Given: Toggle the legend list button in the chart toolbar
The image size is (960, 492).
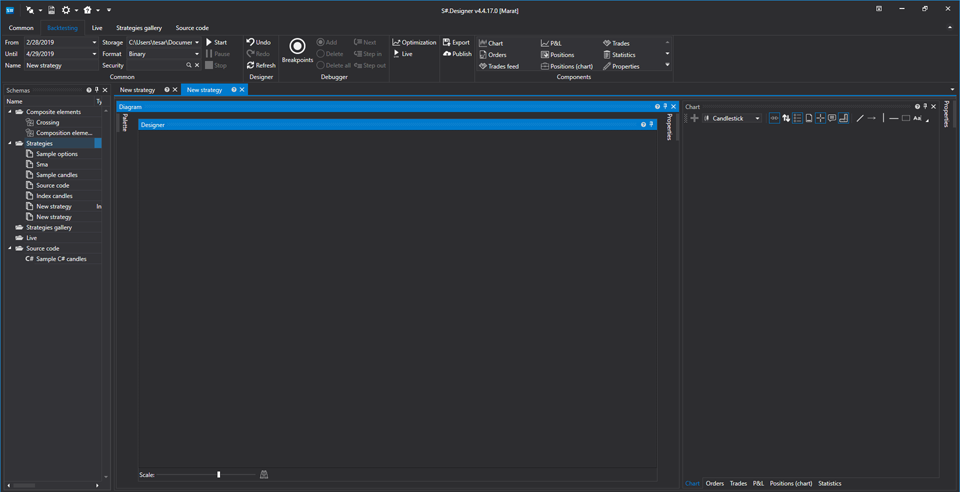Looking at the screenshot, I should (797, 118).
